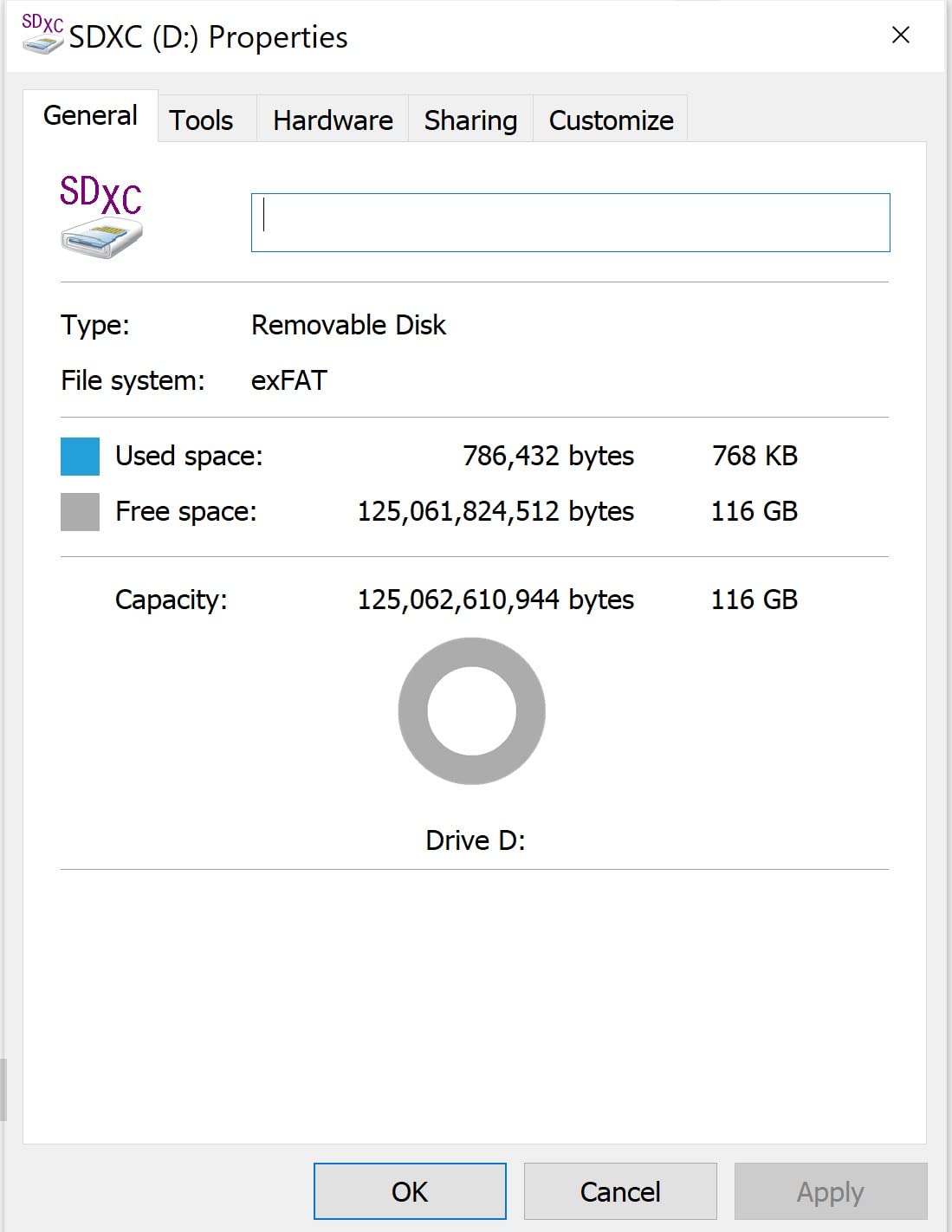Go to the Customize tab
The height and width of the screenshot is (1232, 952).
(611, 120)
